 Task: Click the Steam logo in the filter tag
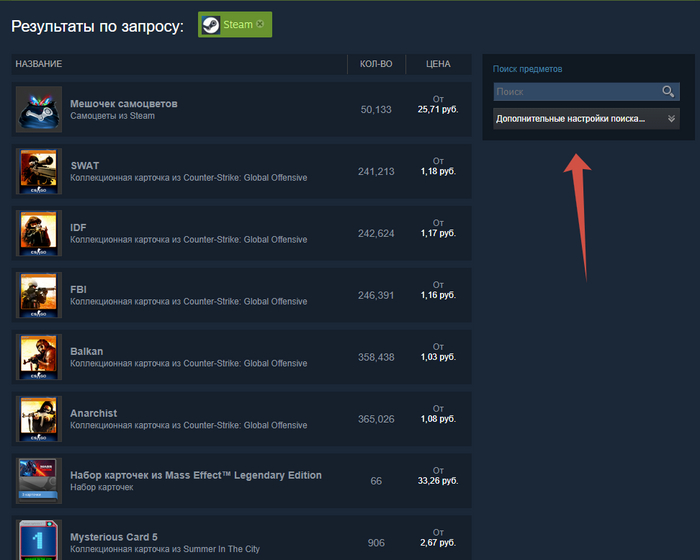coord(211,25)
